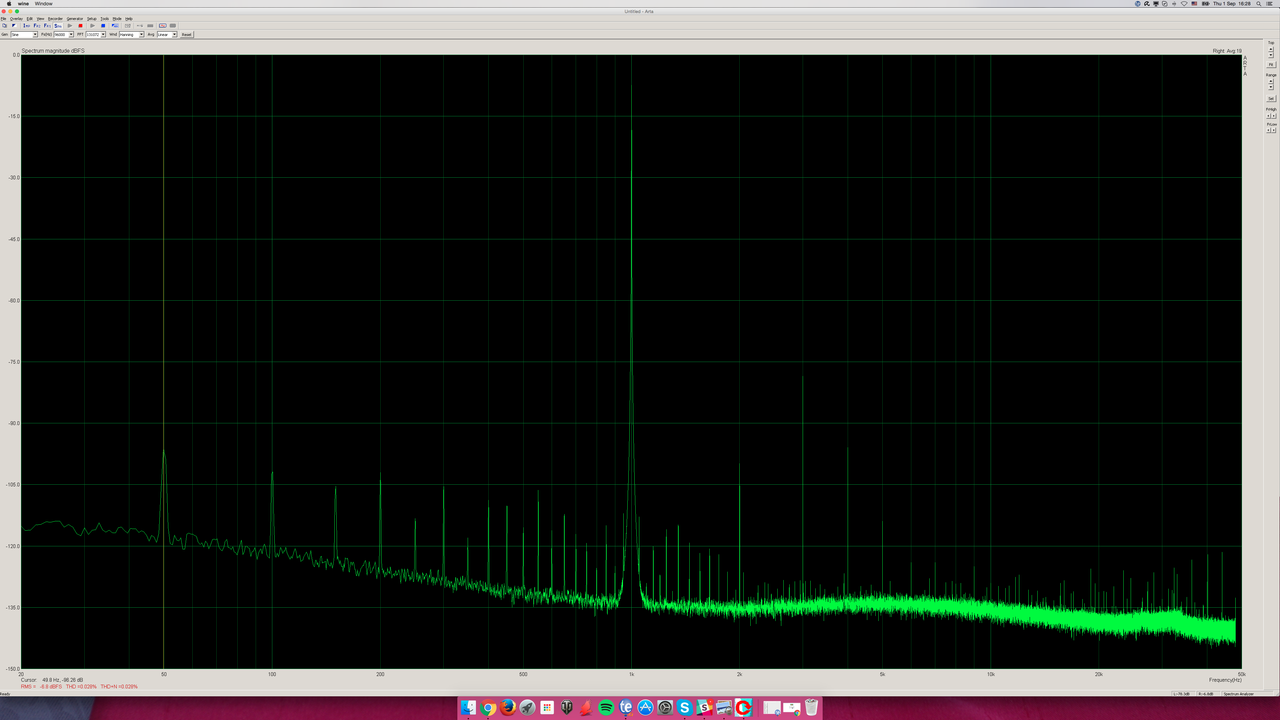Image resolution: width=1280 pixels, height=720 pixels.
Task: Click the Fr low left arrow stepper
Action: point(1268,130)
